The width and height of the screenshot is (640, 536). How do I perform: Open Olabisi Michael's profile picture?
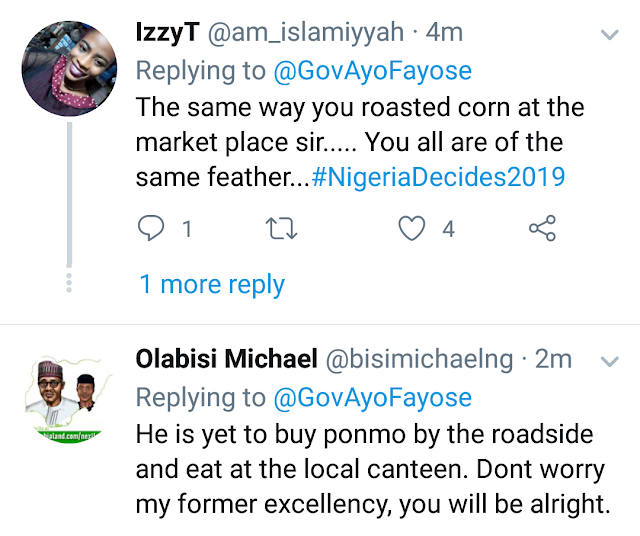(x=67, y=397)
